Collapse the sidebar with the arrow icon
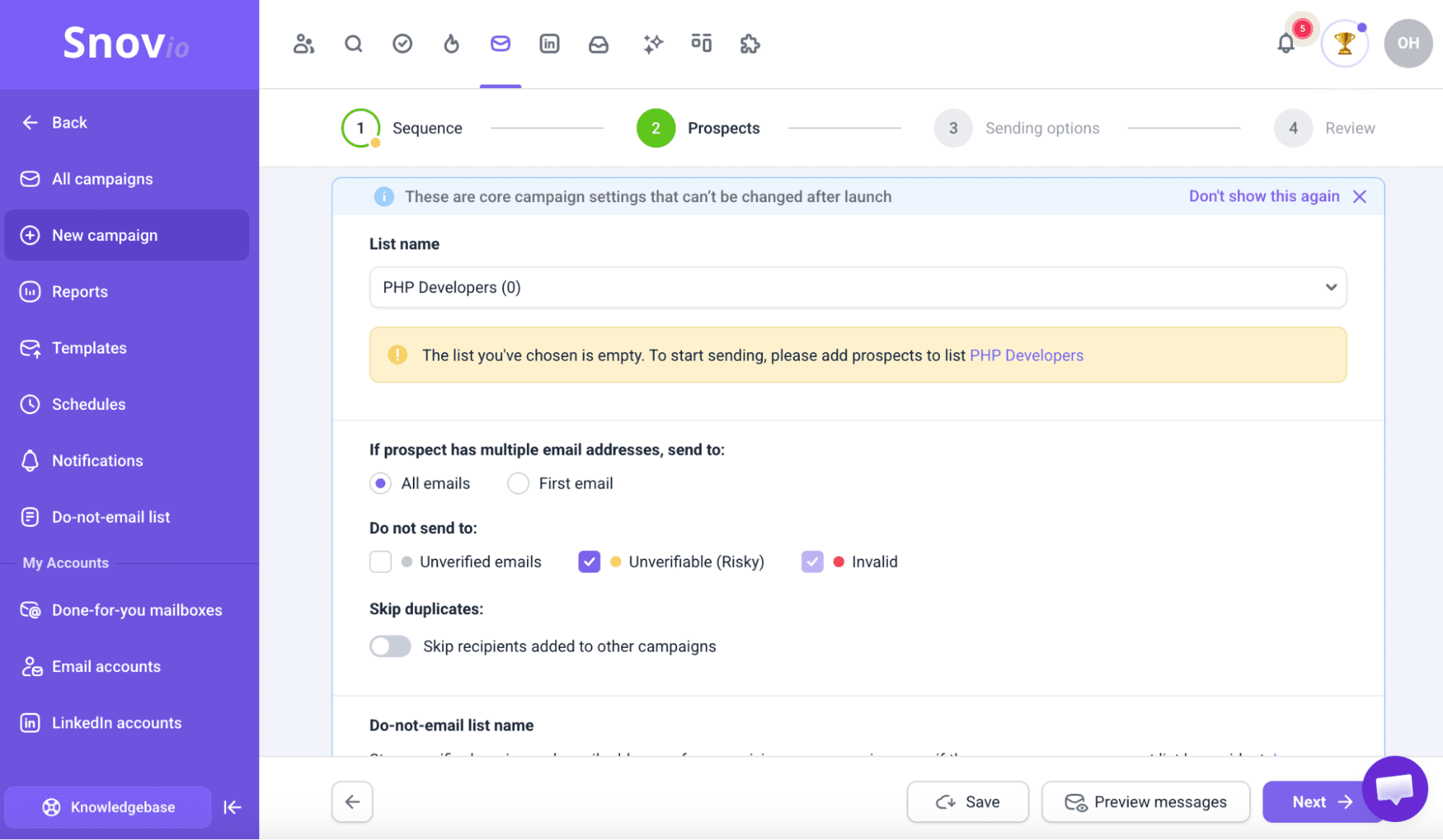This screenshot has height=840, width=1443. pos(232,807)
